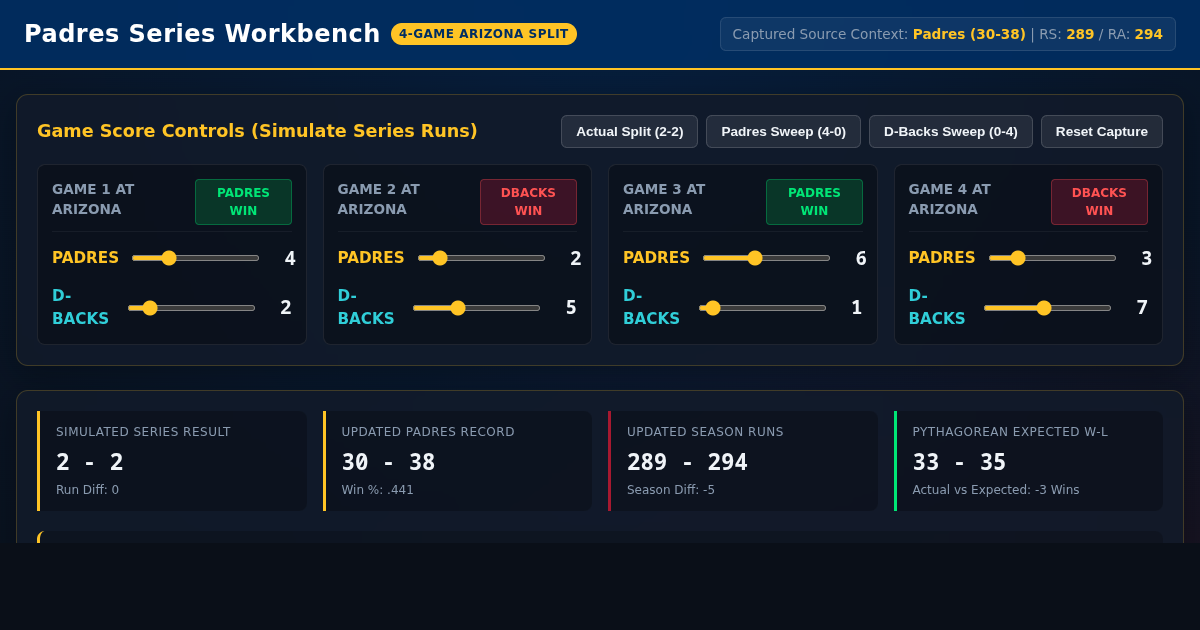Click Game 1 Padres score value 4

290,258
